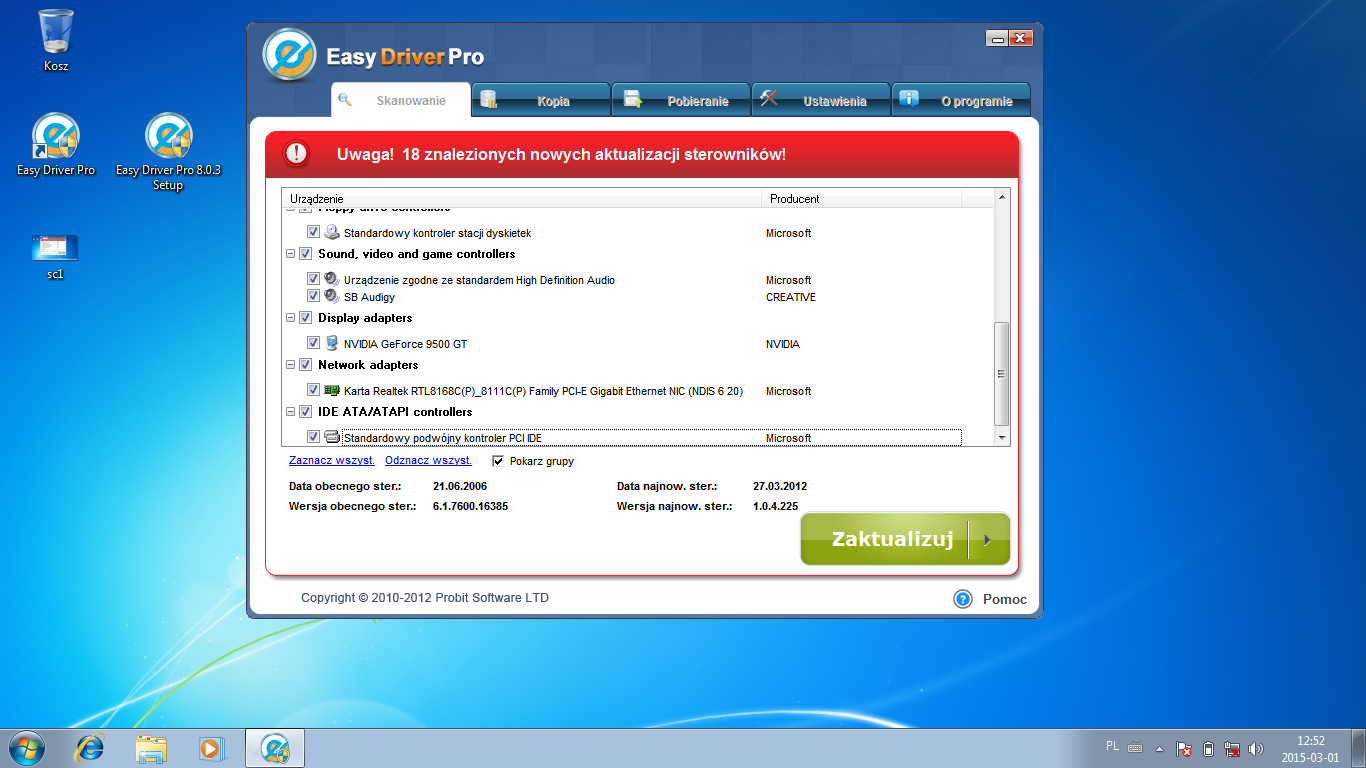The image size is (1366, 768).
Task: Collapse the Sound, video and game controllers group
Action: pos(291,254)
